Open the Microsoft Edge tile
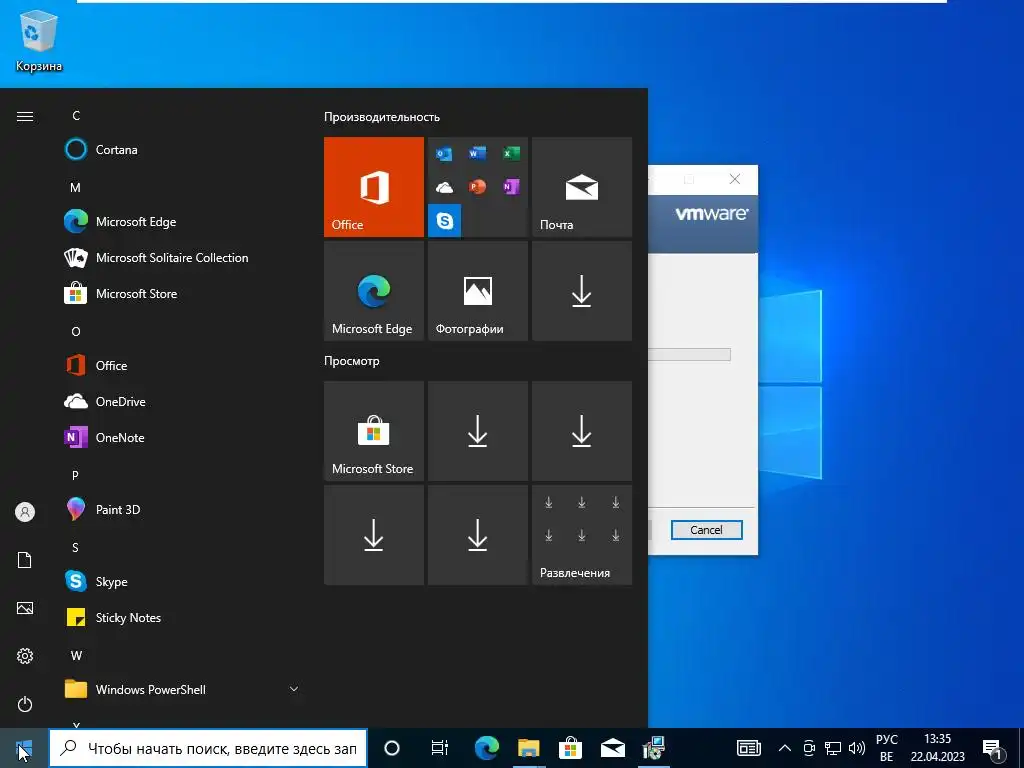1024x768 pixels. pos(374,291)
